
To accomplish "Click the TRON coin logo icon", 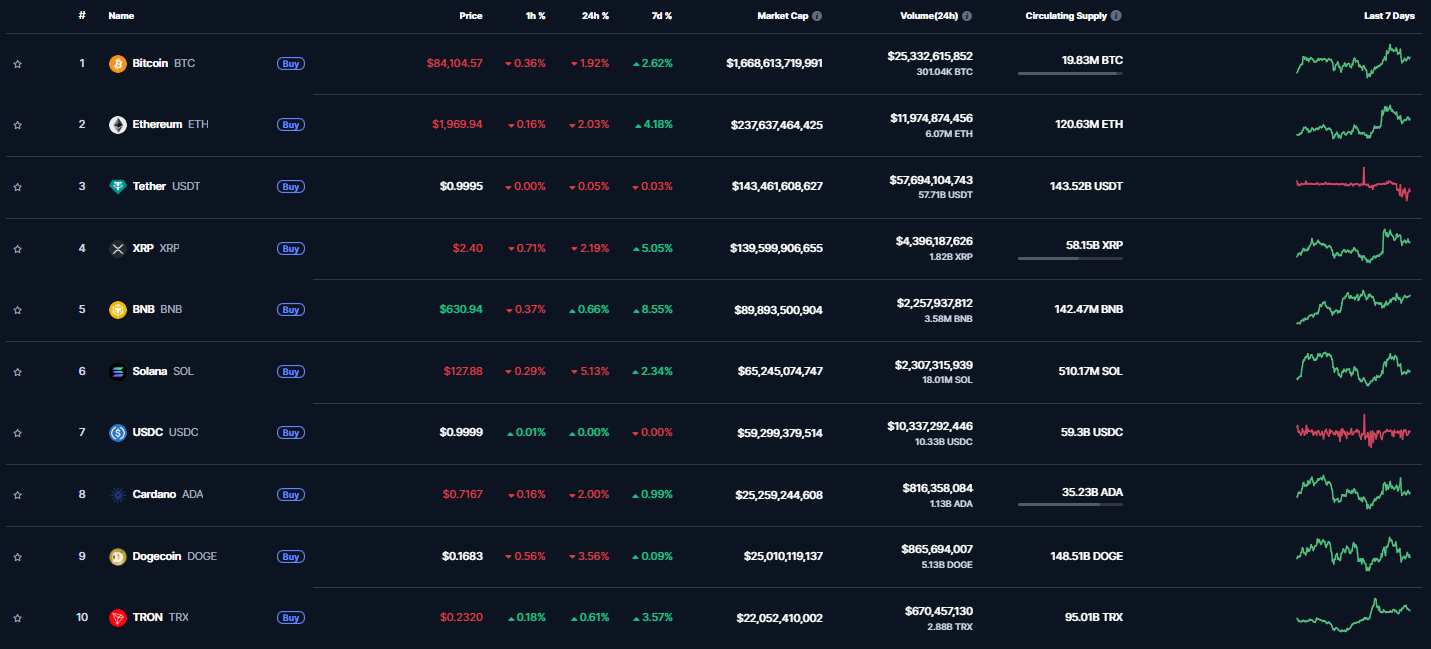I will (117, 618).
